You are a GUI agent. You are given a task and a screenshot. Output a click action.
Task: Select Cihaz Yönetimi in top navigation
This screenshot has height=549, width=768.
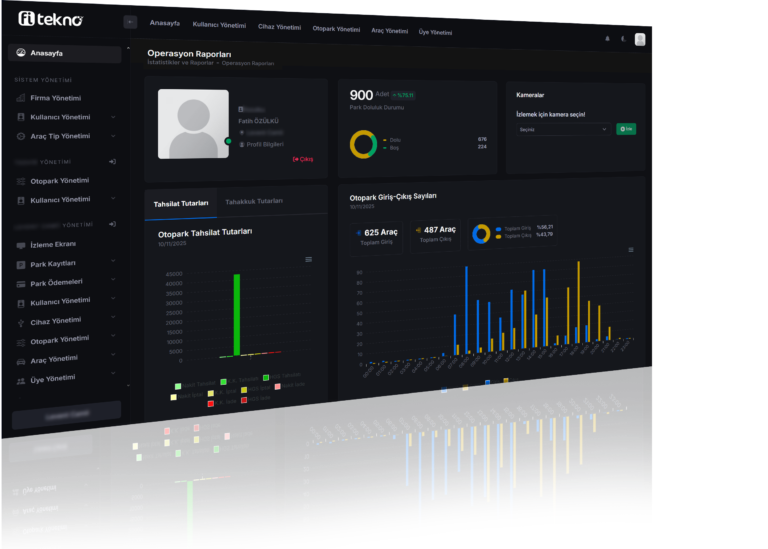(x=279, y=27)
